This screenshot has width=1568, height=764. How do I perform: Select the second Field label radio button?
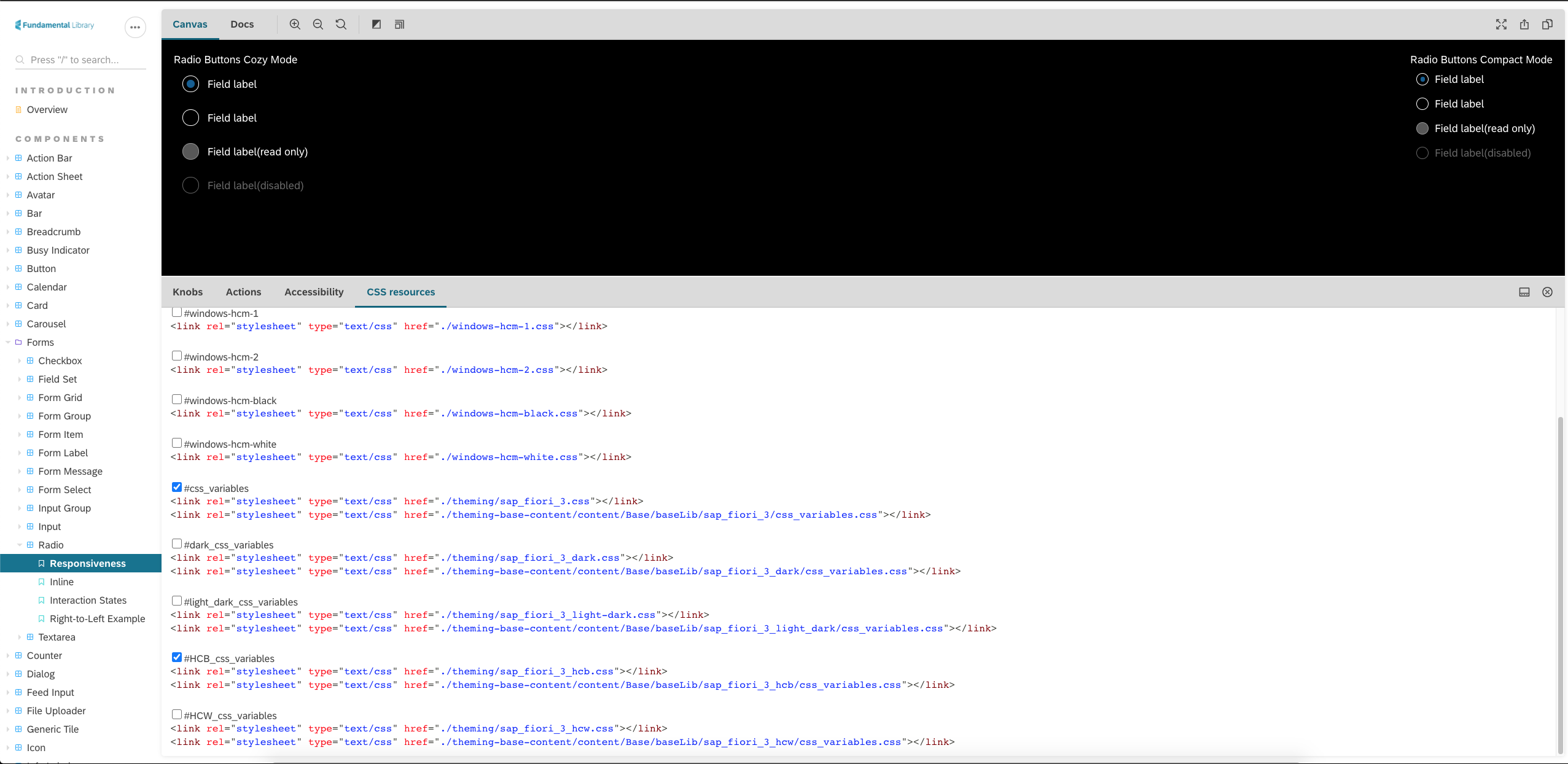pos(190,117)
